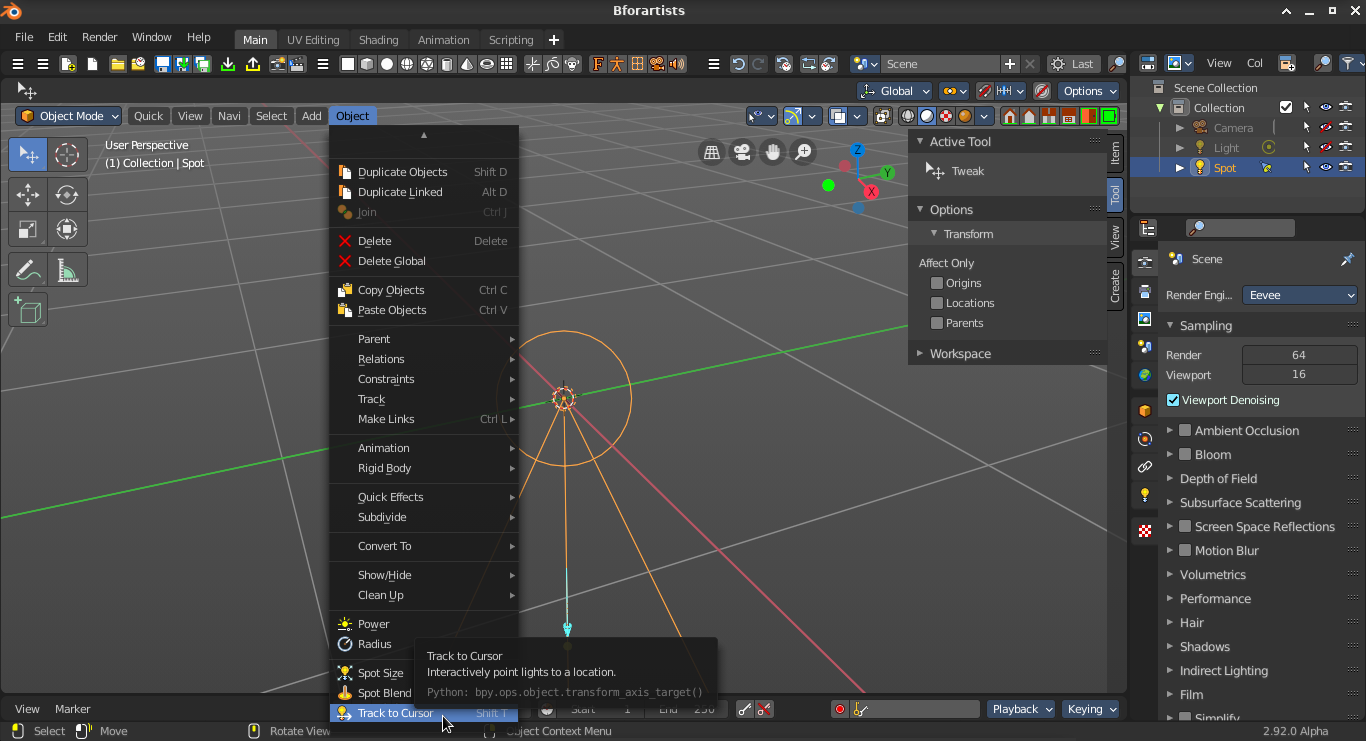Select the Rotate tool in left toolbar
Image resolution: width=1366 pixels, height=741 pixels.
[x=67, y=195]
